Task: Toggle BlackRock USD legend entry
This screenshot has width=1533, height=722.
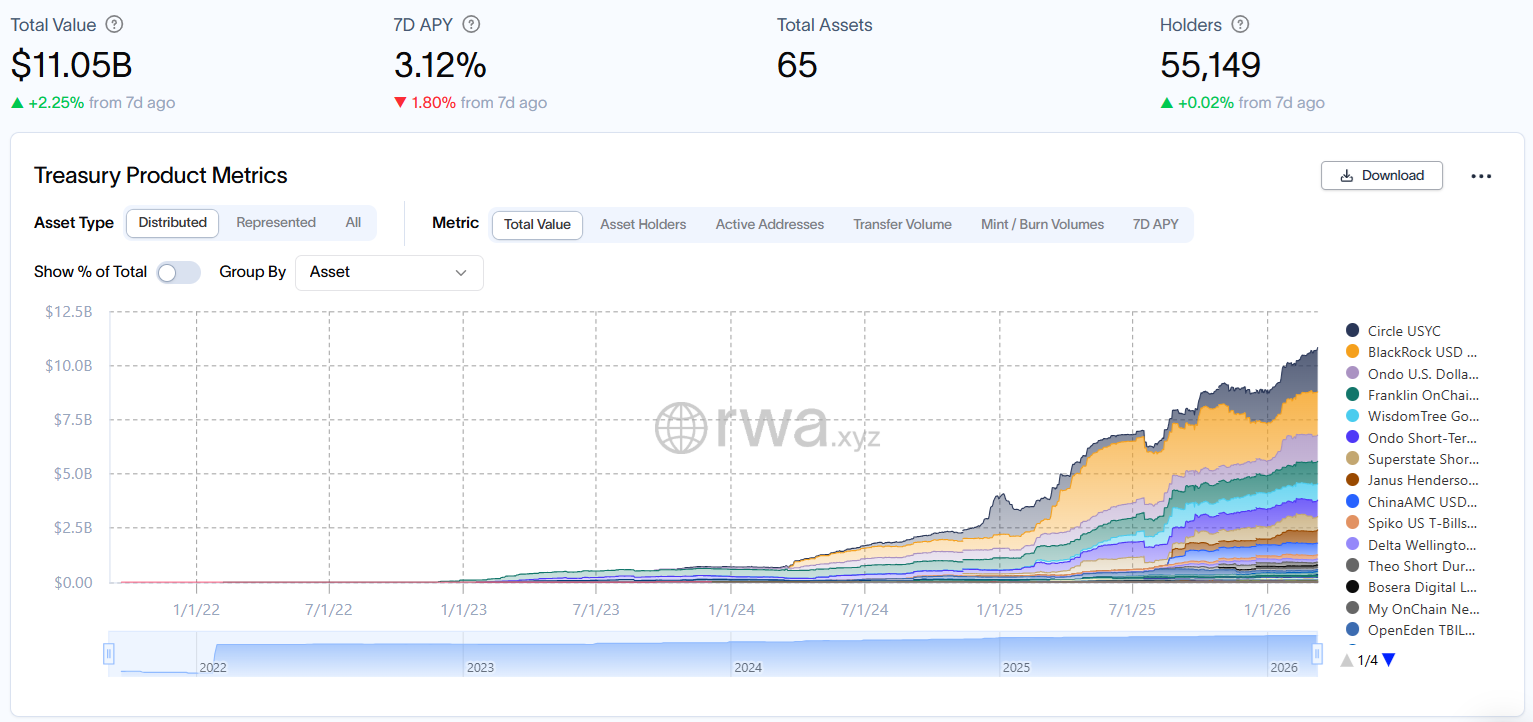Action: (x=1421, y=352)
